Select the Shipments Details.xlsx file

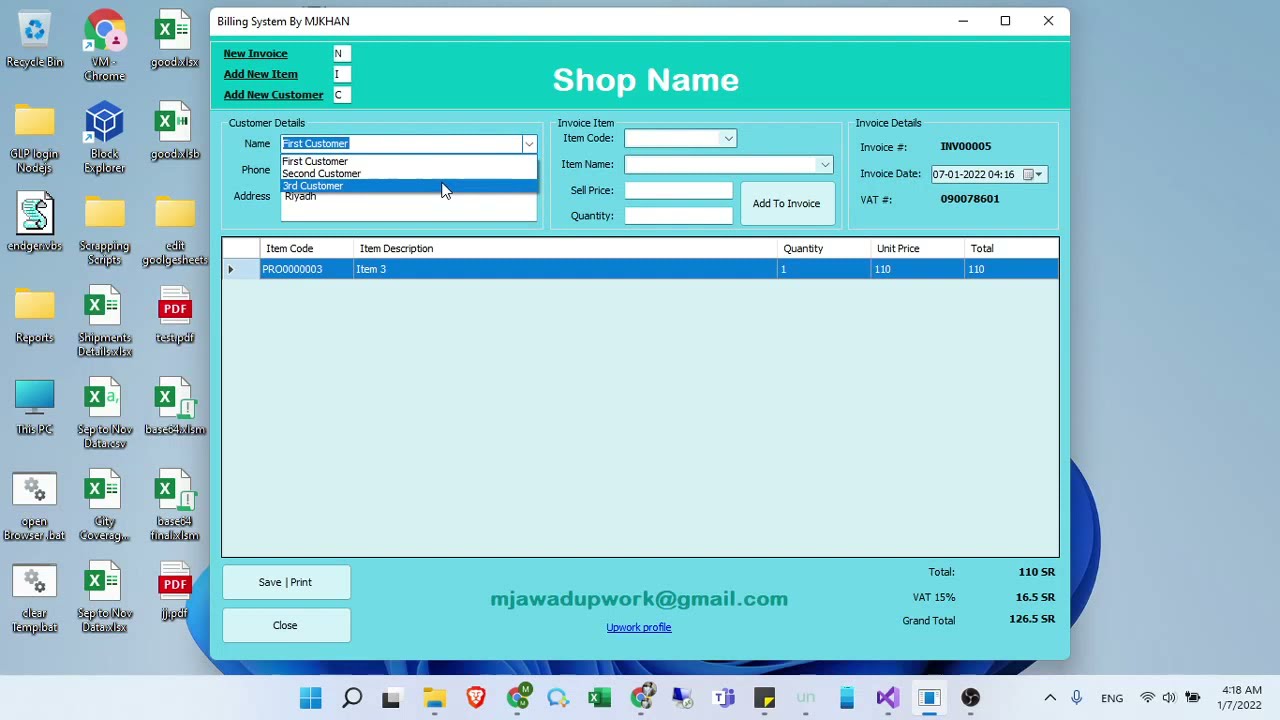(x=104, y=322)
